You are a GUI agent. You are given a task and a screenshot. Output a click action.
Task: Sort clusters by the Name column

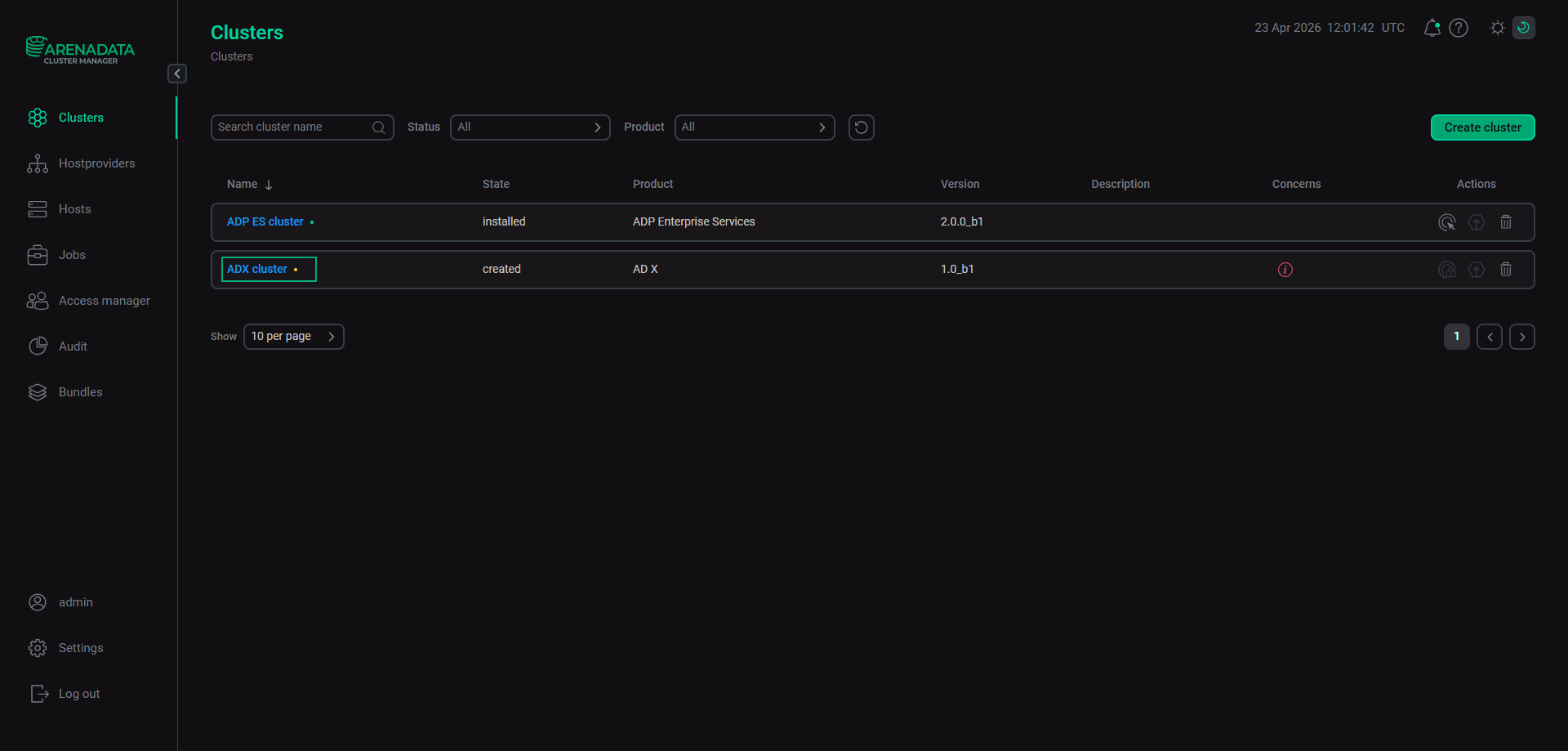point(250,185)
